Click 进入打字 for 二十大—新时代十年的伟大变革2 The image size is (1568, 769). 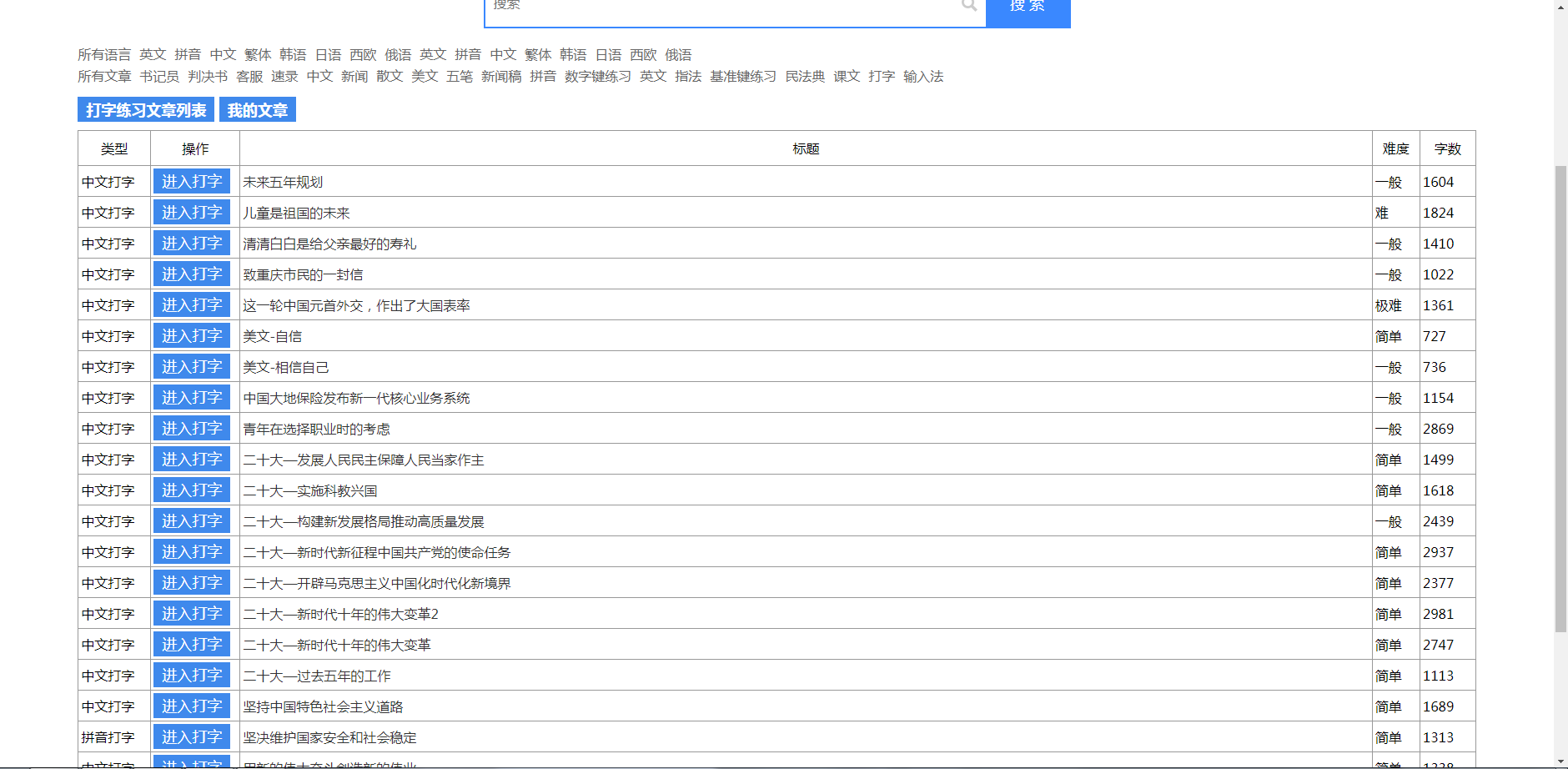click(192, 613)
